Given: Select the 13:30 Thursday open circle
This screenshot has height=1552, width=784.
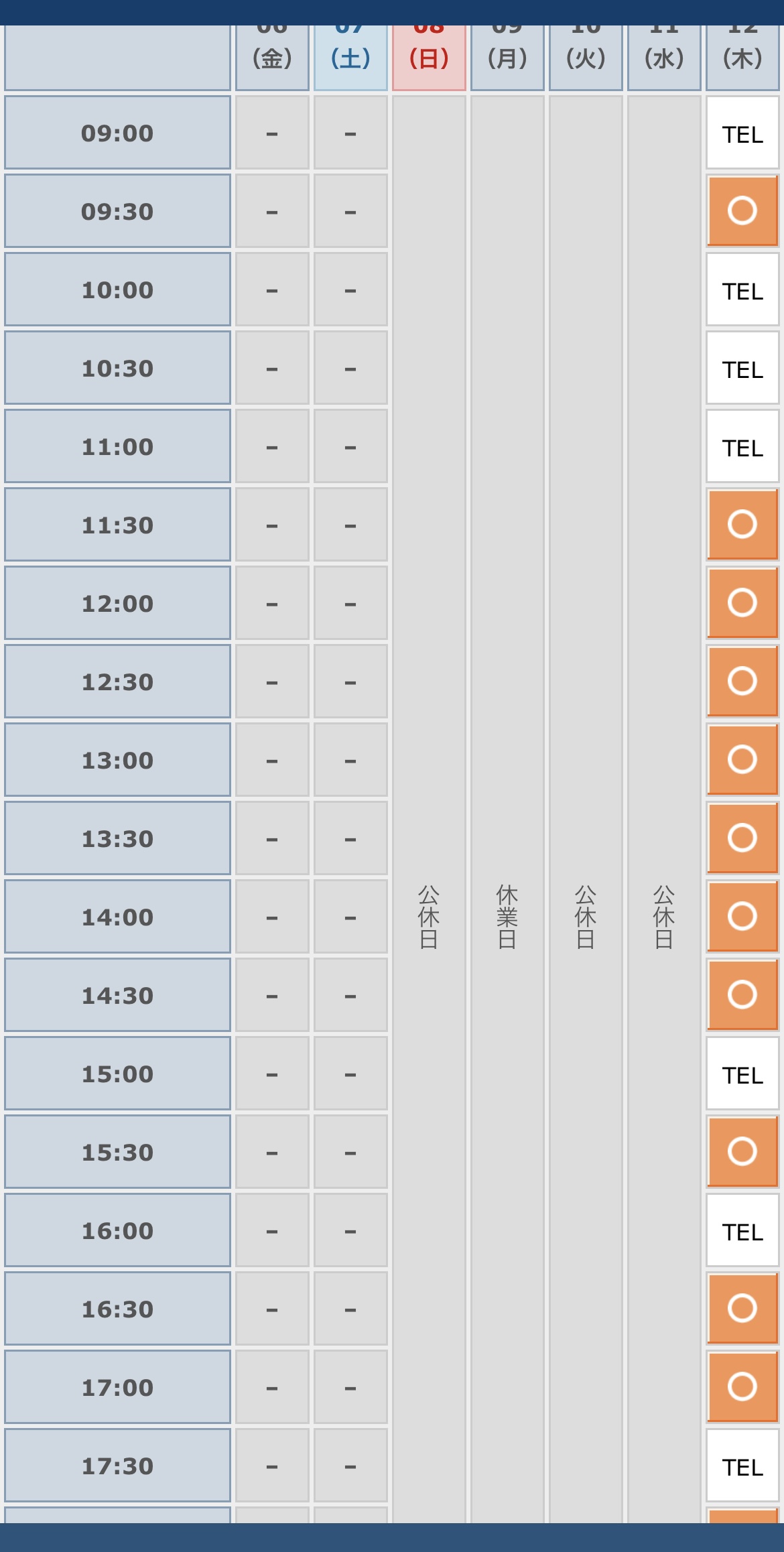Looking at the screenshot, I should [742, 838].
